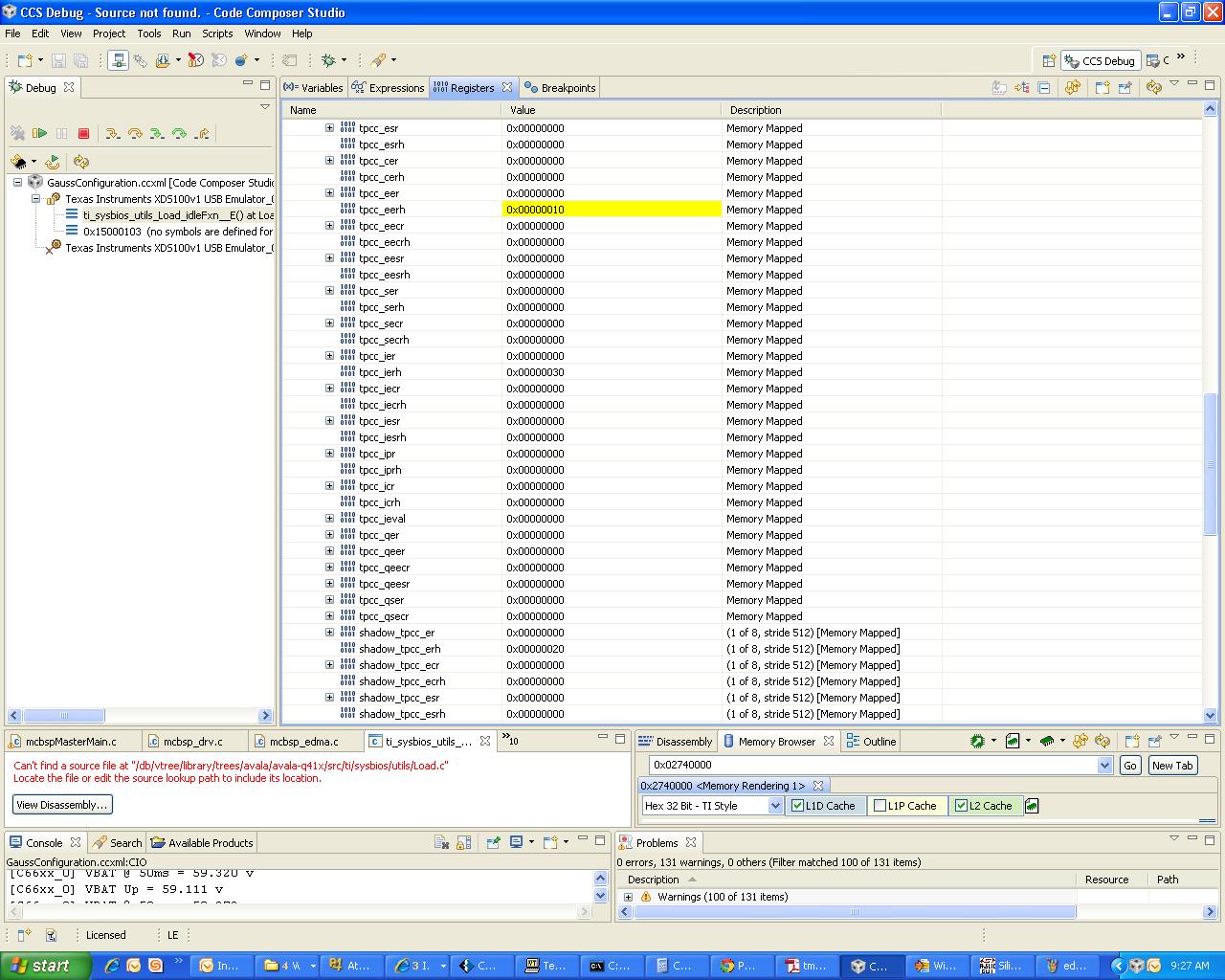Screen dimensions: 1225x980
Task: Expand the tpcc_eerh register entry
Action: click(x=329, y=209)
